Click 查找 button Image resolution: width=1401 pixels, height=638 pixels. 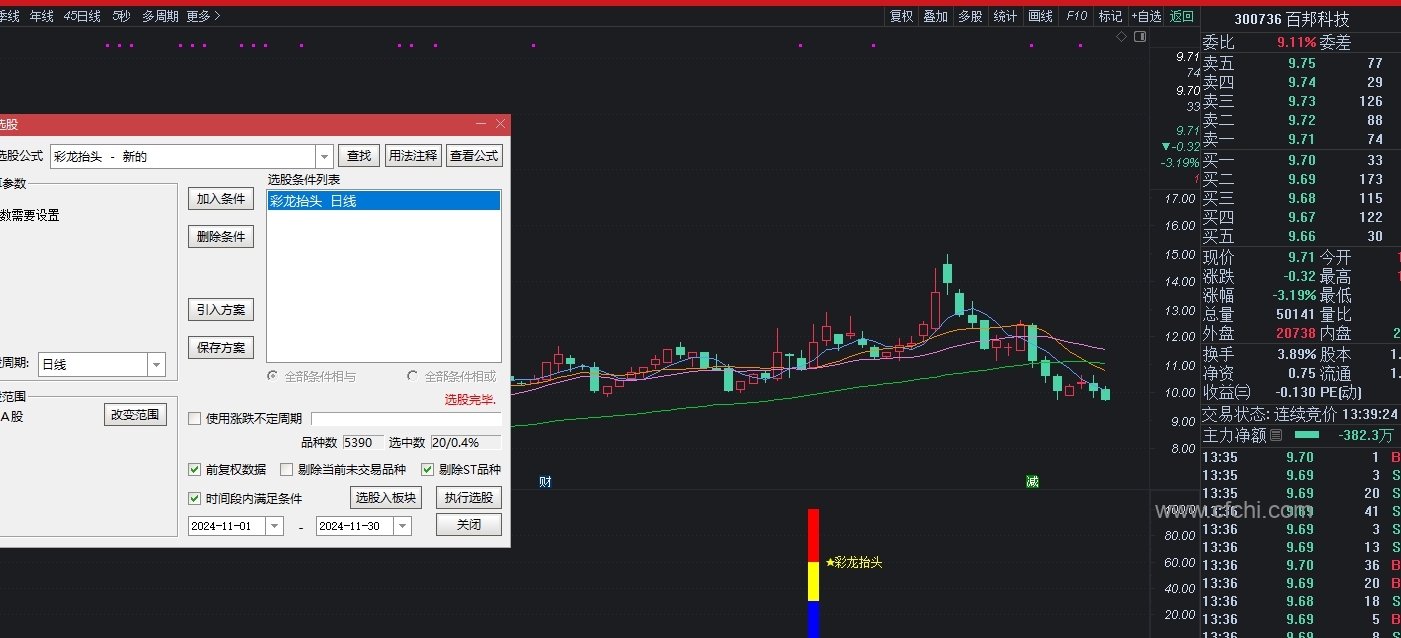point(358,156)
